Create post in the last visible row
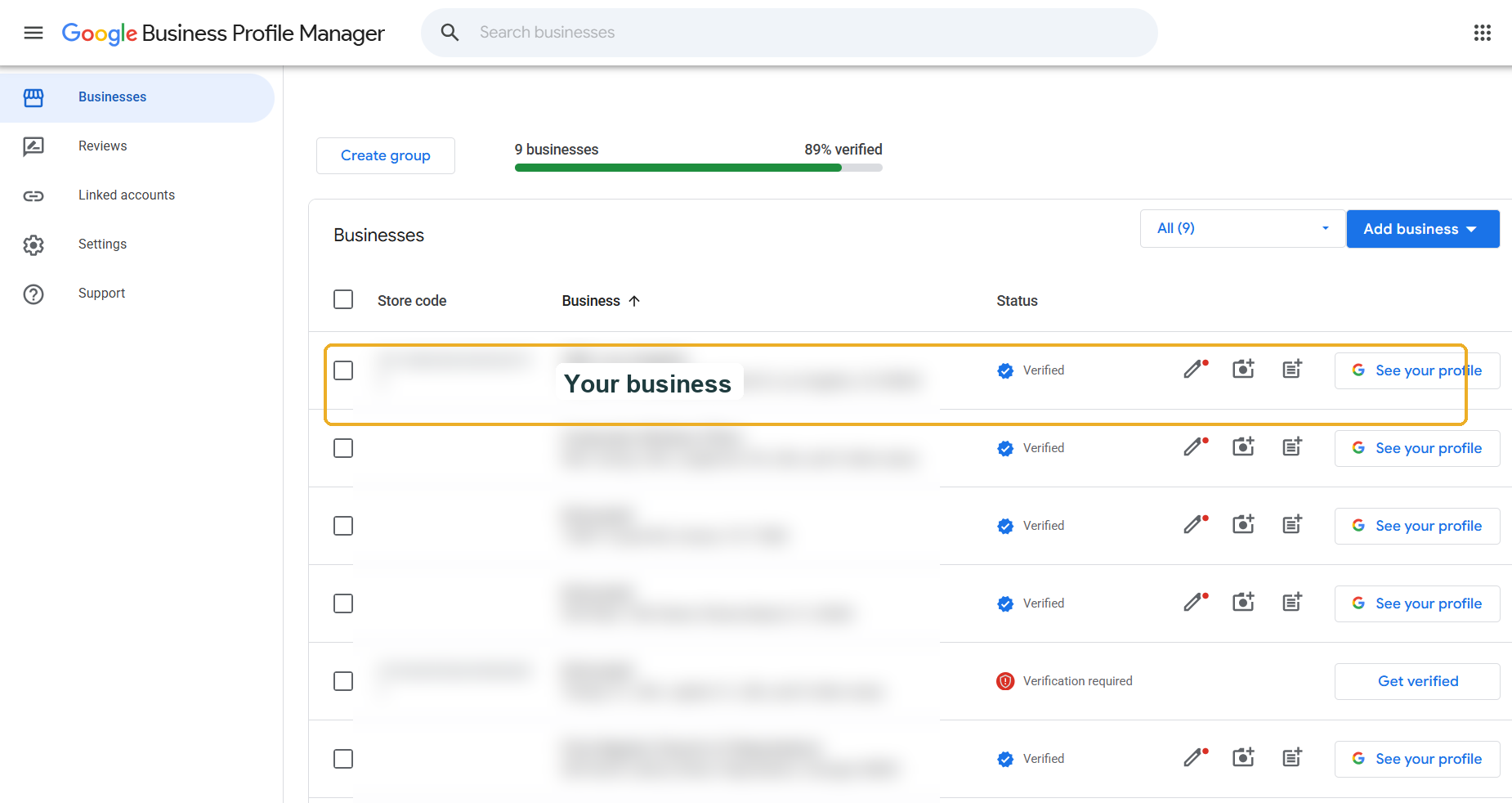 (1292, 758)
